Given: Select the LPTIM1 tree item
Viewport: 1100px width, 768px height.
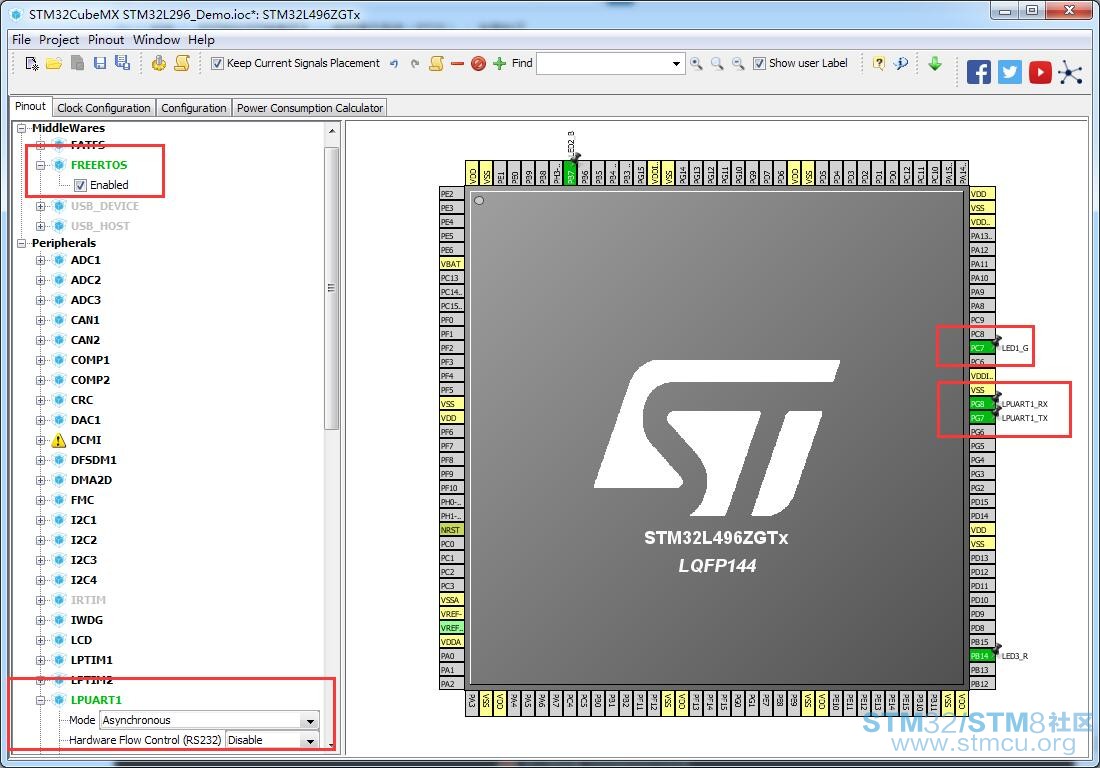Looking at the screenshot, I should tap(91, 660).
